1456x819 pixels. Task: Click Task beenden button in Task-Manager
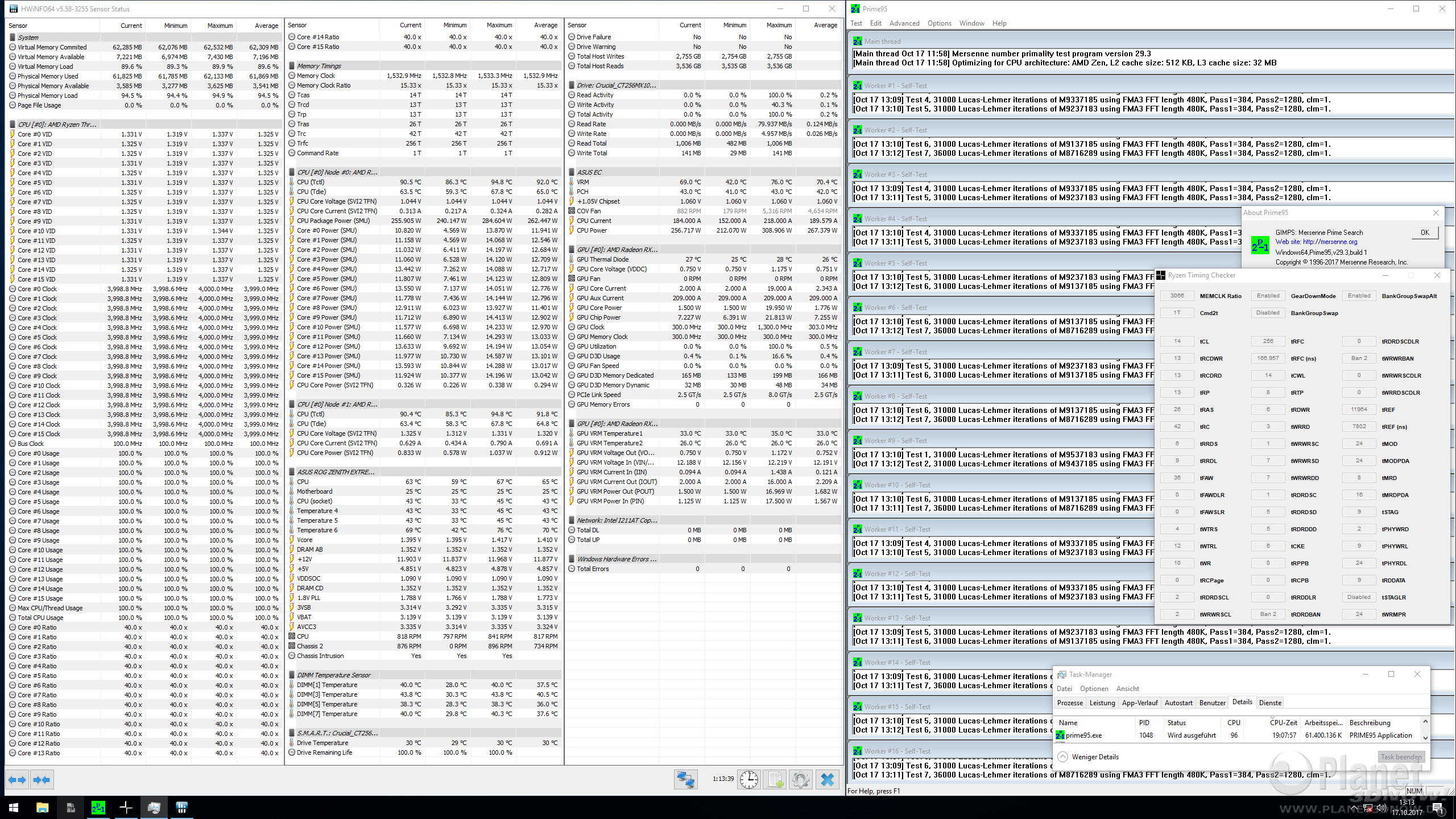1401,757
